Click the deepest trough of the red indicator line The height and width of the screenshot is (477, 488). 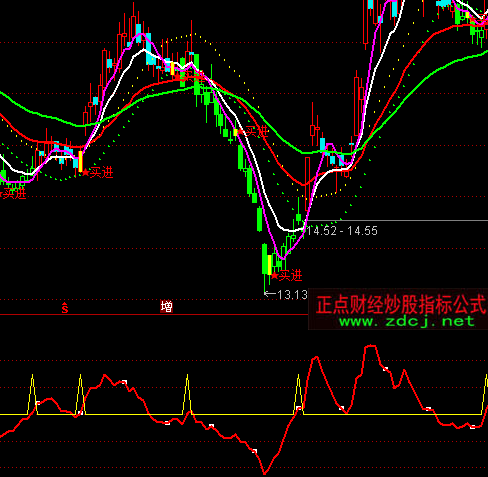tap(265, 472)
